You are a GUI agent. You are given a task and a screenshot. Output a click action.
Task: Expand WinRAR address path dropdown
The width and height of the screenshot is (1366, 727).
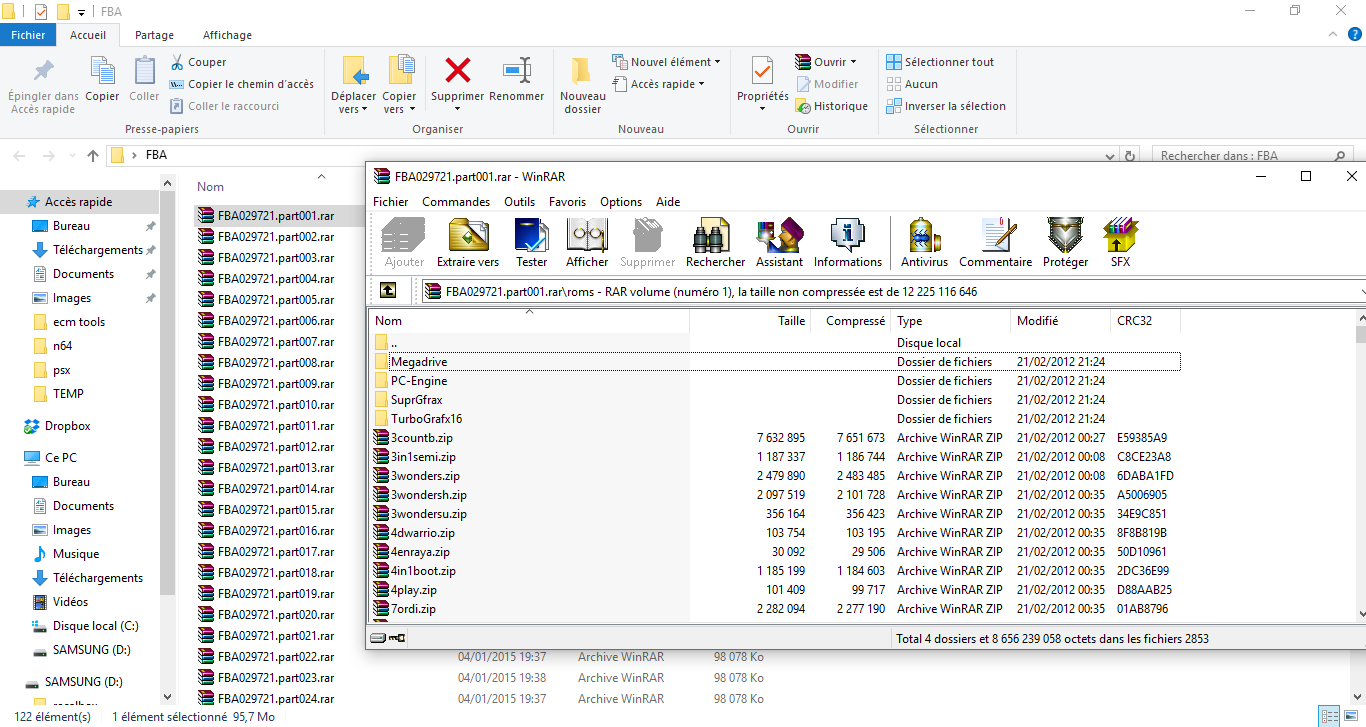coord(1362,292)
